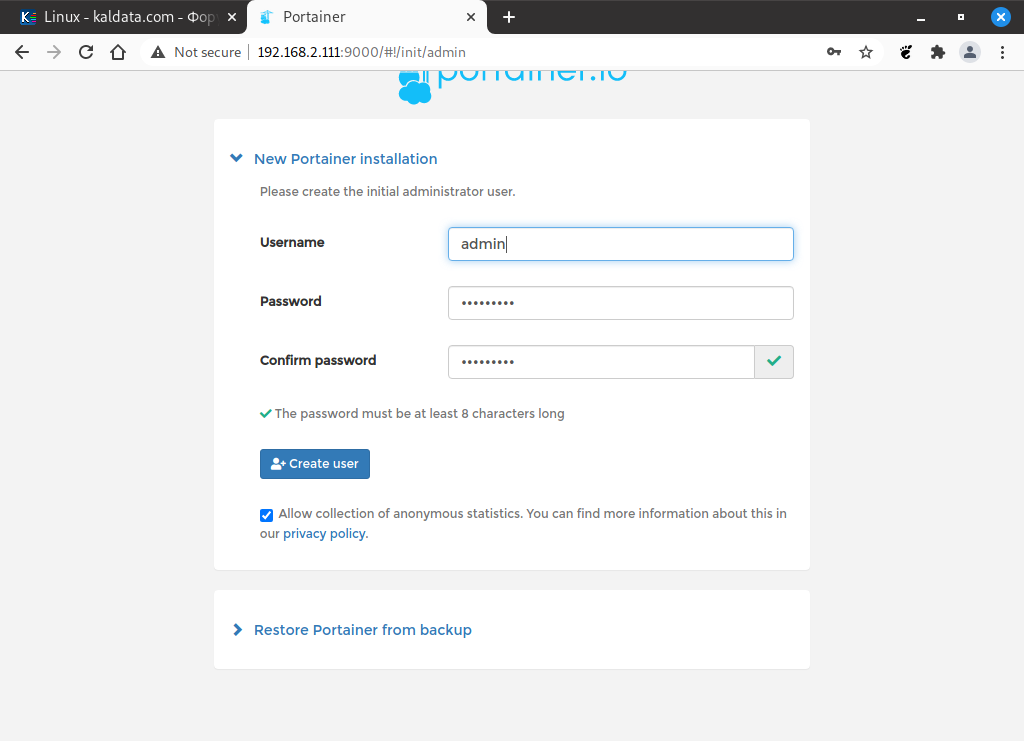Minimize the browser window
The height and width of the screenshot is (741, 1024).
tap(921, 18)
